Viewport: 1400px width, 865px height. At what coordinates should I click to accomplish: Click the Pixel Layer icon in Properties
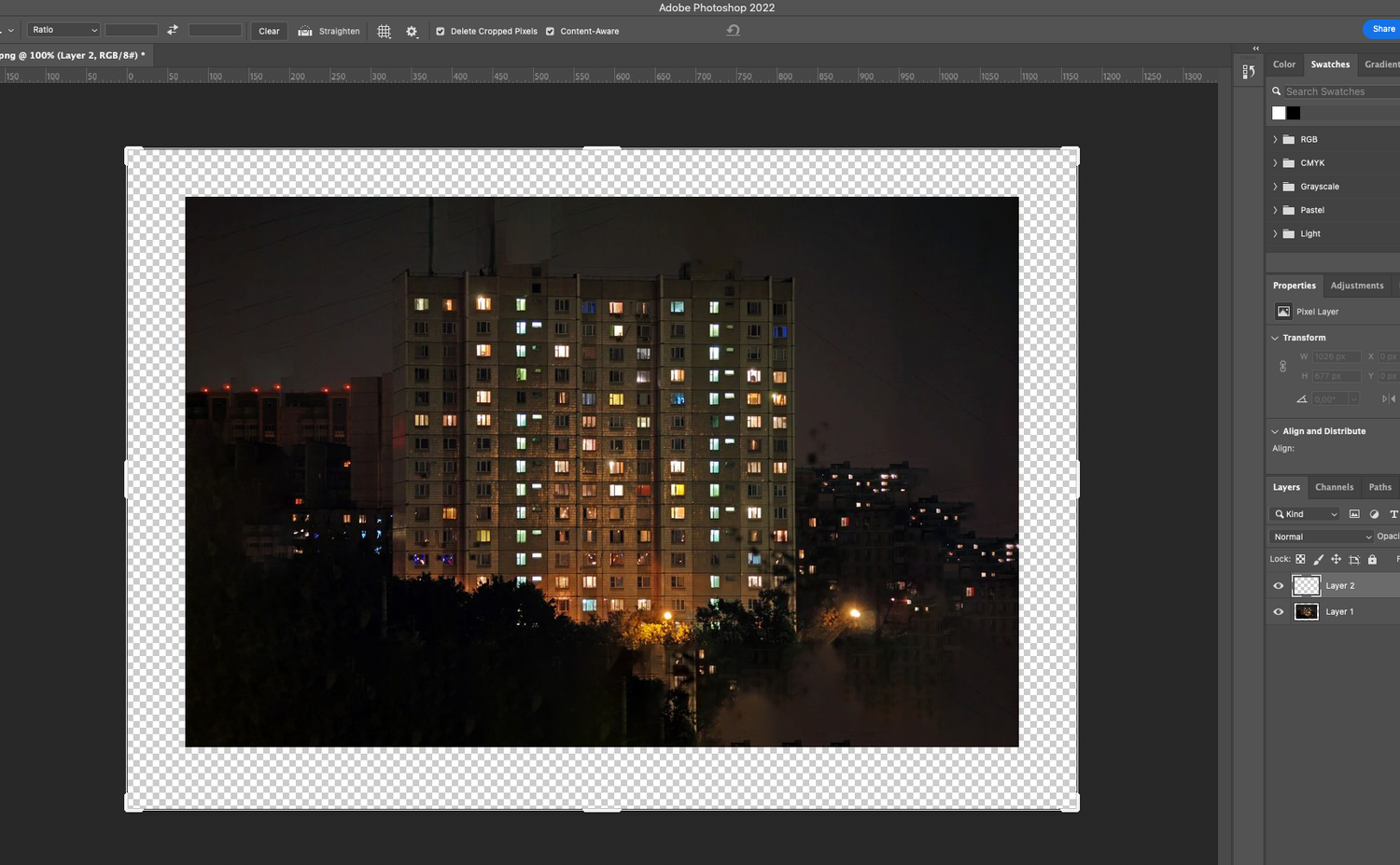[x=1283, y=312]
